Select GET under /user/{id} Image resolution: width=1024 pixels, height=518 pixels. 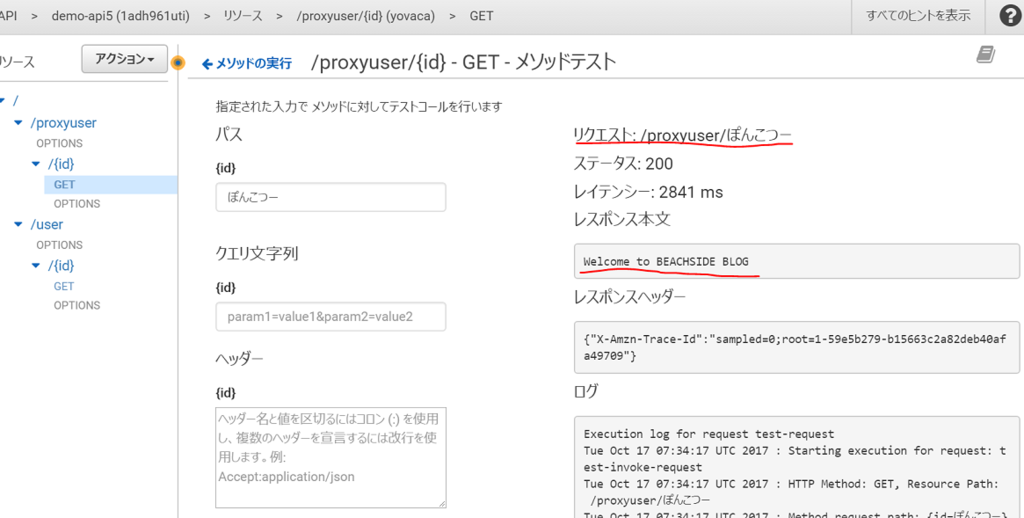64,286
